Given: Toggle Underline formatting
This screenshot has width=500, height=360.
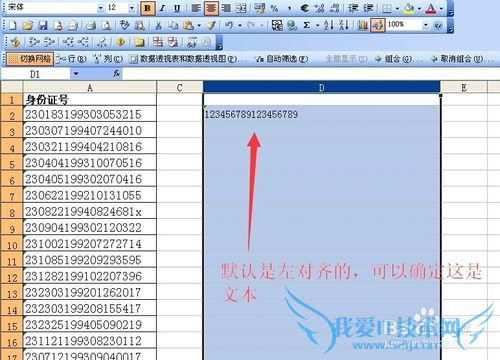Looking at the screenshot, I should pyautogui.click(x=177, y=8).
